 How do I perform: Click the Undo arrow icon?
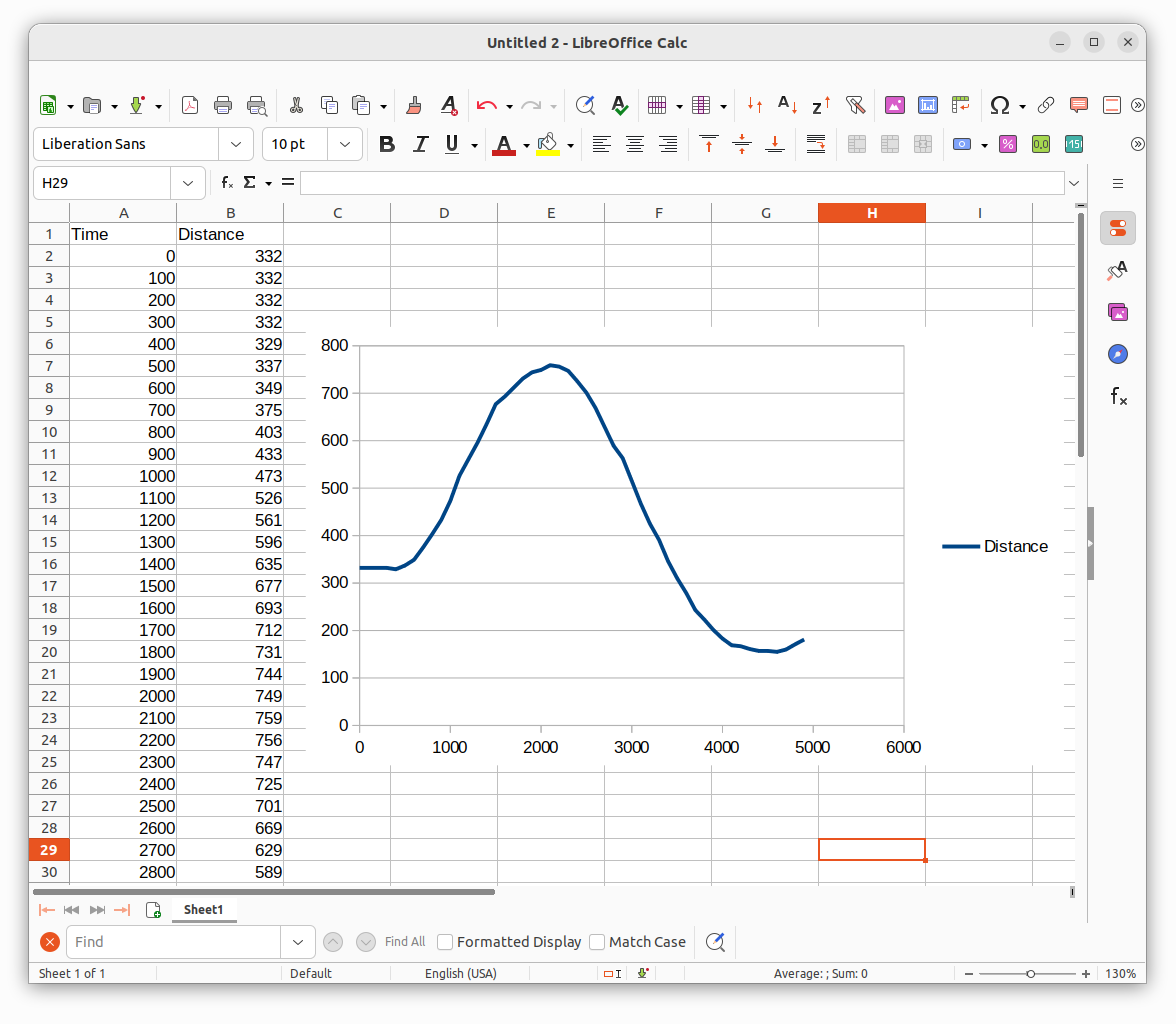pyautogui.click(x=487, y=106)
